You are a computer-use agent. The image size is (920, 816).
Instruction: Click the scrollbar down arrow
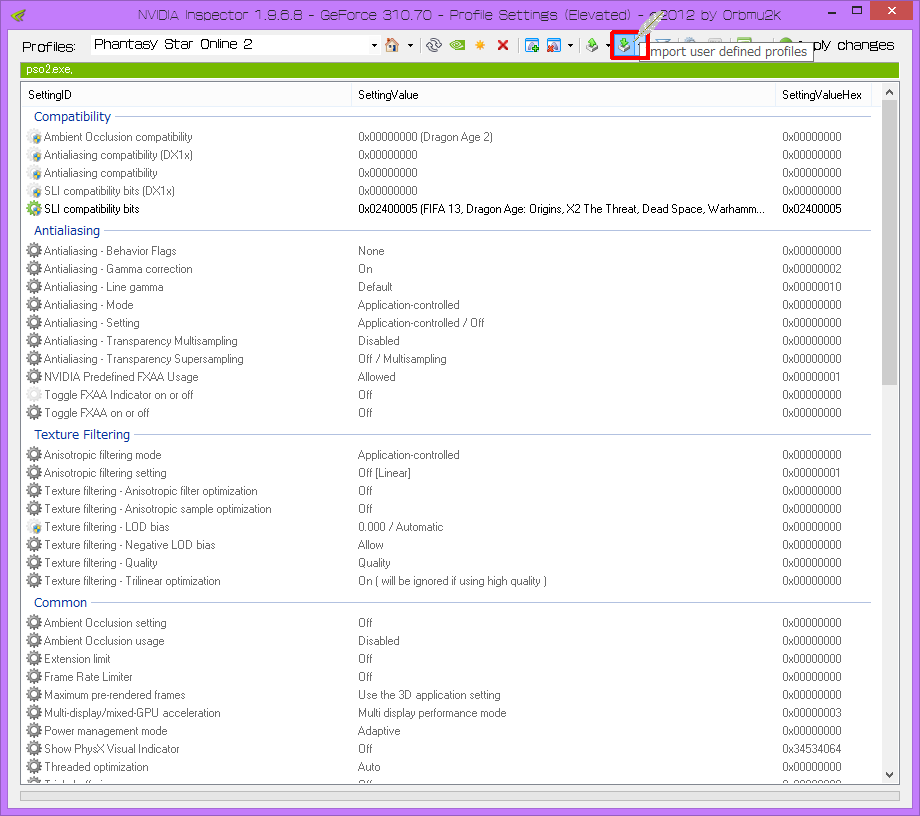889,775
